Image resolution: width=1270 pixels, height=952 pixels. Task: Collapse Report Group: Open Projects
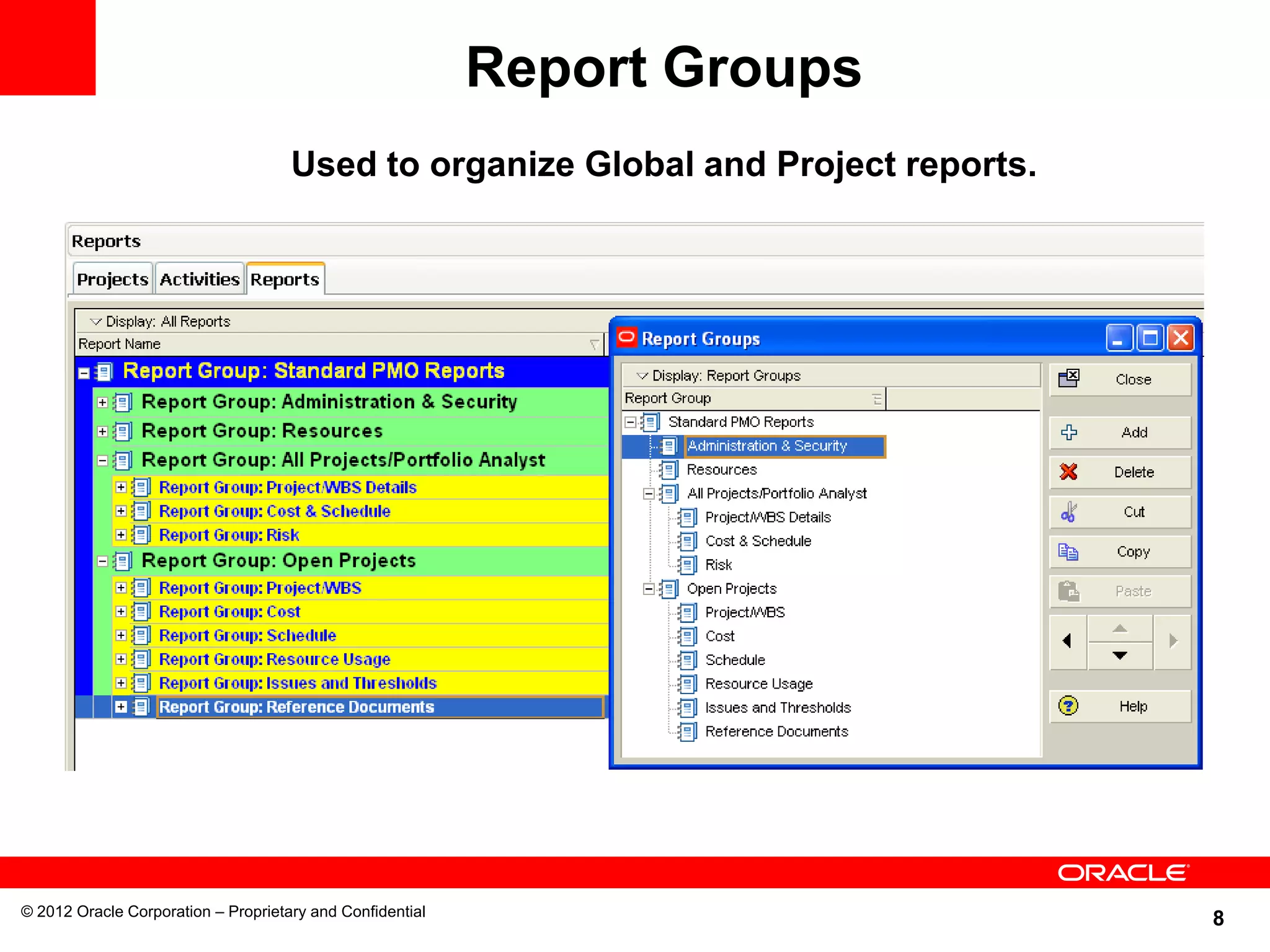click(102, 562)
